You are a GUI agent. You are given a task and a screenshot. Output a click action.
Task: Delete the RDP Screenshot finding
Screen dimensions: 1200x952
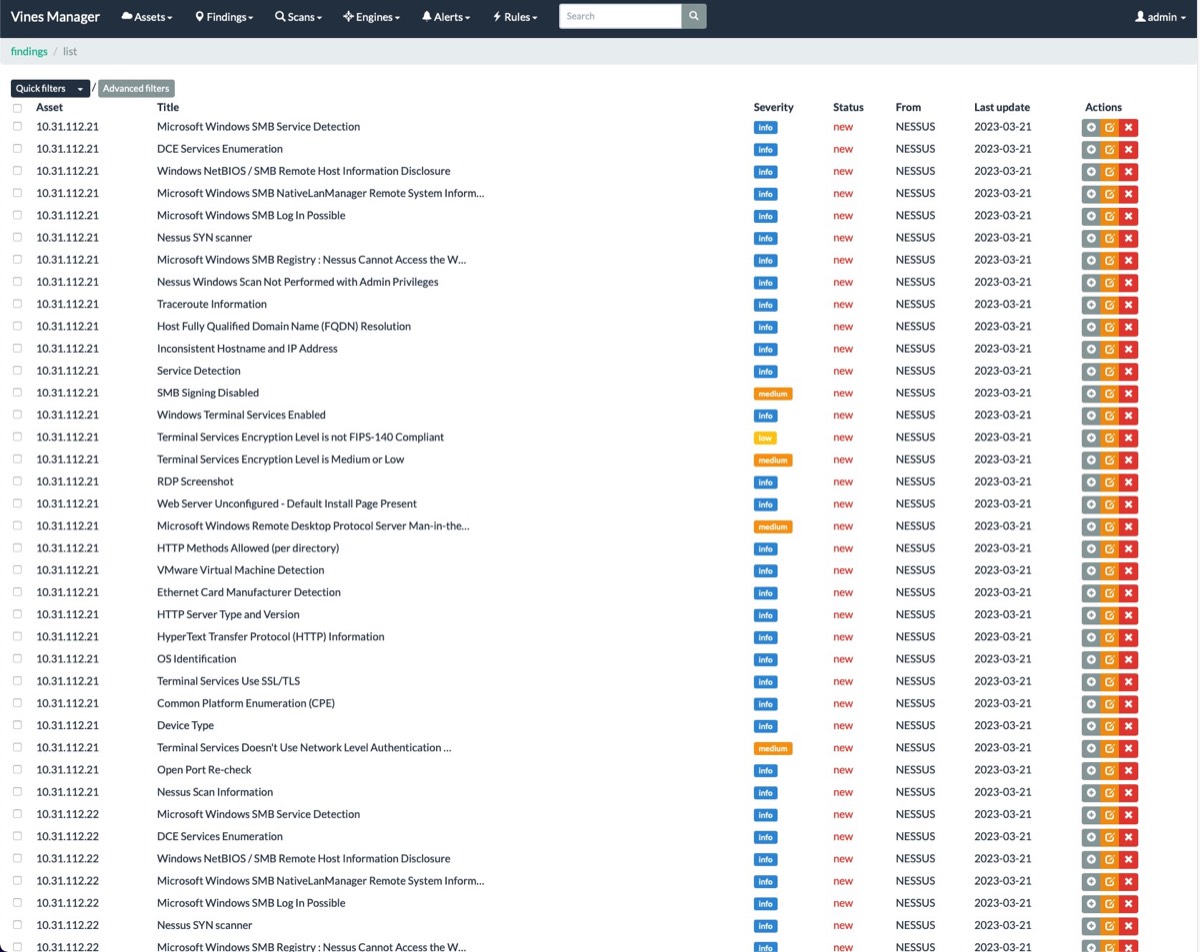1129,482
